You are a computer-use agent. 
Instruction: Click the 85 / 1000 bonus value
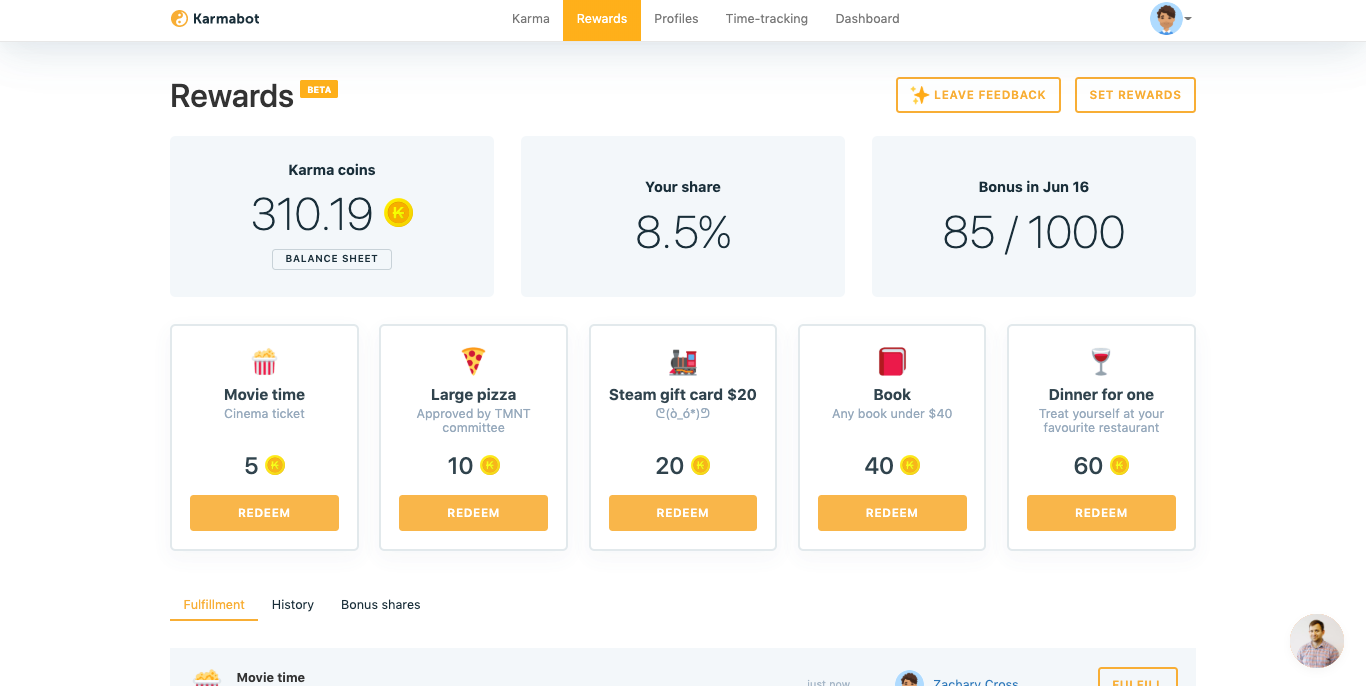pyautogui.click(x=1034, y=233)
